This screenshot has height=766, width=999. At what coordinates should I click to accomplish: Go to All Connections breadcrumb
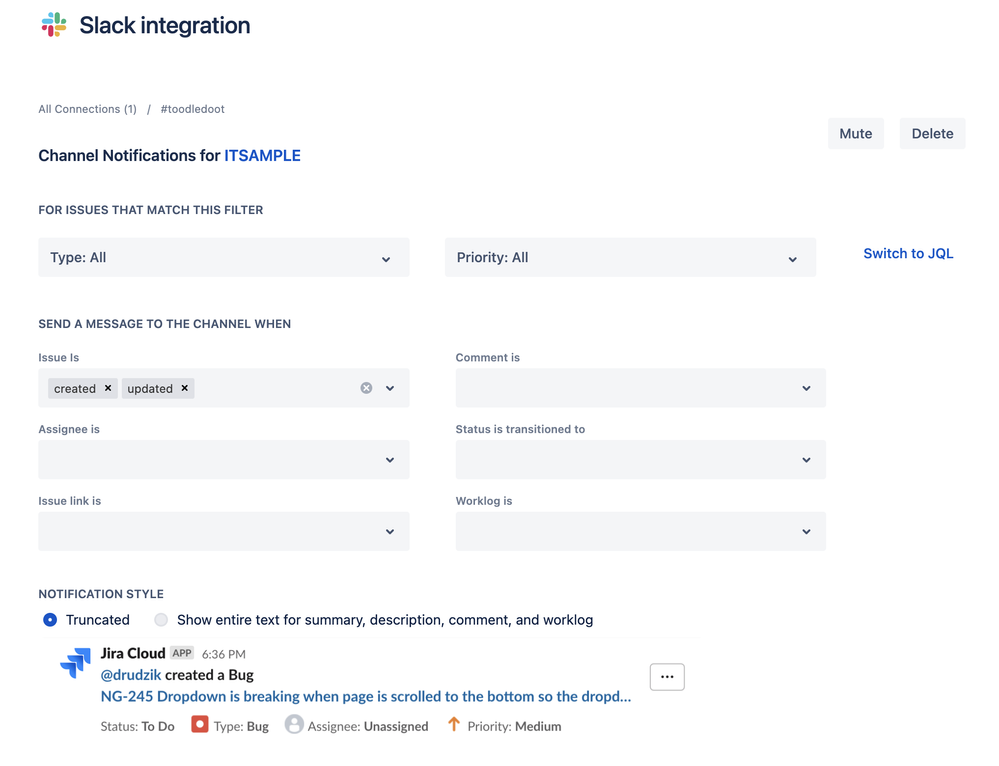click(x=87, y=109)
